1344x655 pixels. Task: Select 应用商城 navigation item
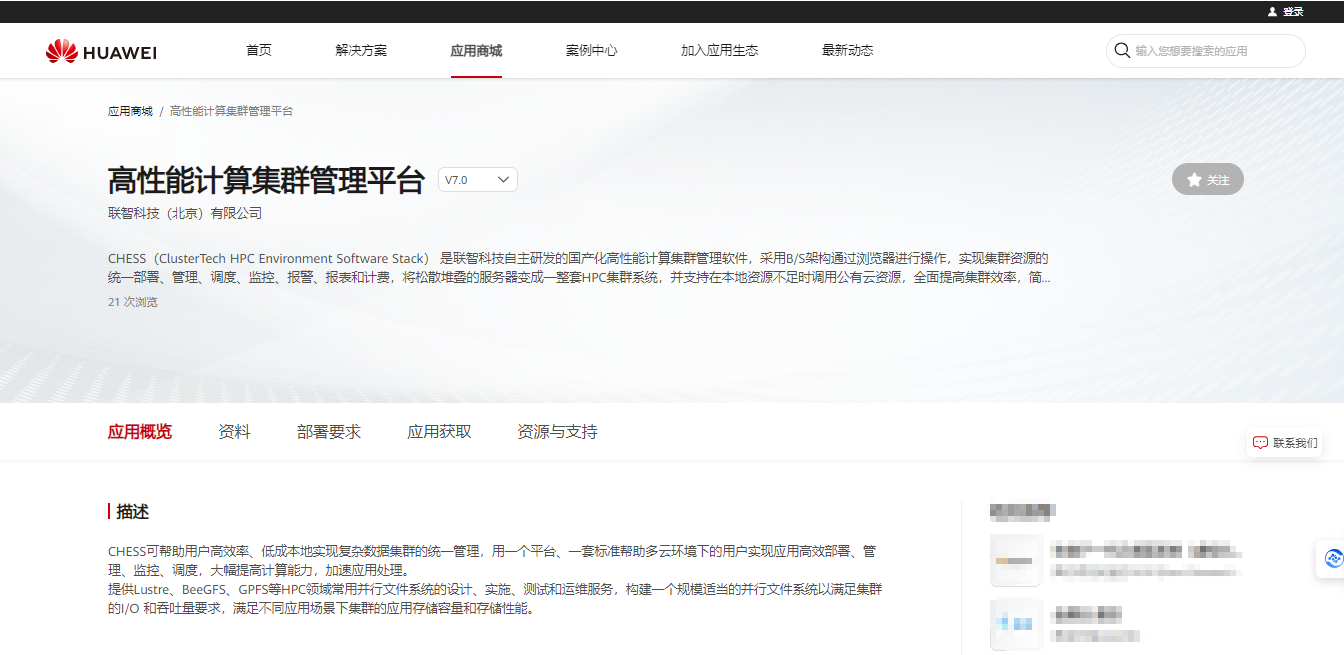(476, 50)
